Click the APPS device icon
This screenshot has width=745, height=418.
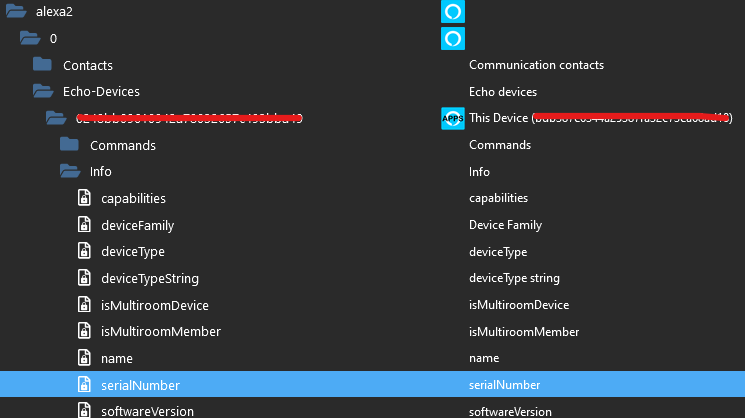pos(453,118)
